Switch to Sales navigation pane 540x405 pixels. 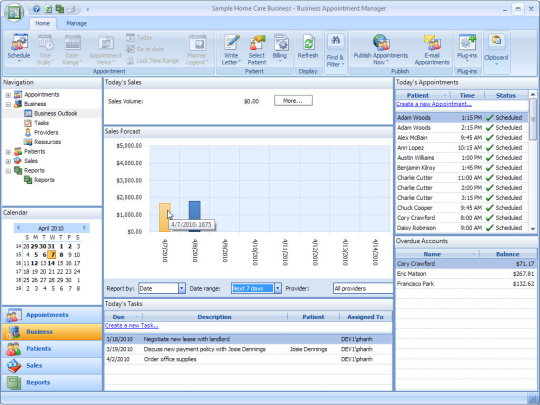[x=52, y=365]
